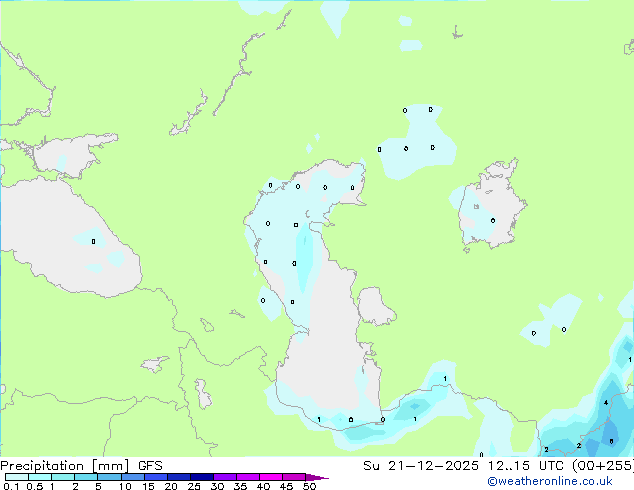
Task: Click the legend value label '15'
Action: tap(148, 486)
